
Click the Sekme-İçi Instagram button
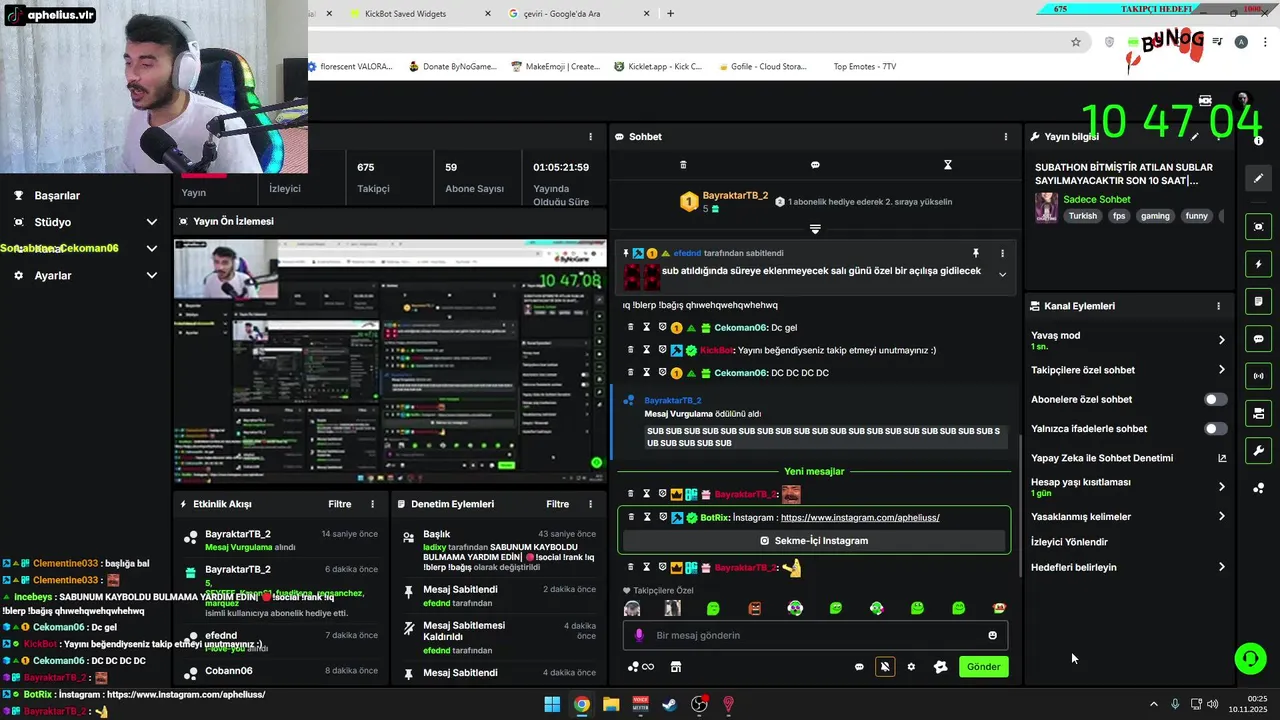[814, 541]
